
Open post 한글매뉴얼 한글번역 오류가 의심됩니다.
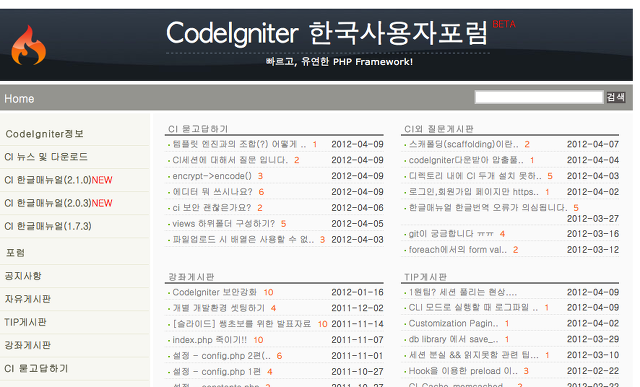[488, 208]
